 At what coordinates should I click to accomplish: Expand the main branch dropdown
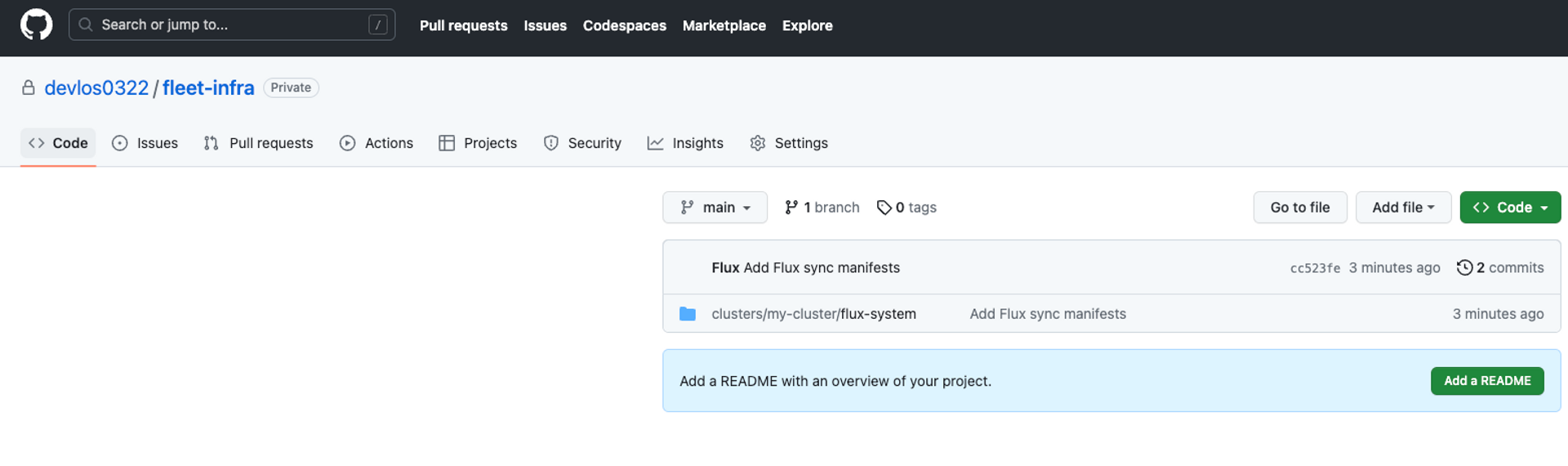(x=715, y=208)
